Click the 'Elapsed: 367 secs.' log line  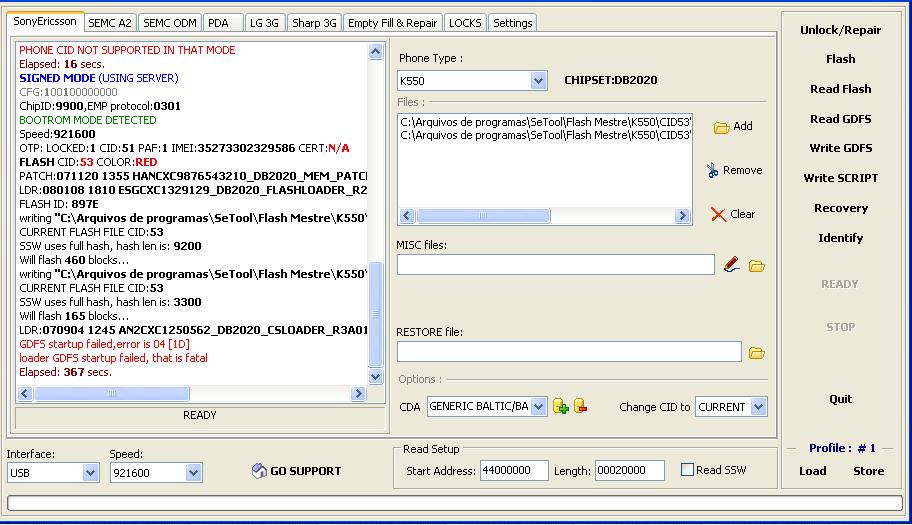click(65, 372)
